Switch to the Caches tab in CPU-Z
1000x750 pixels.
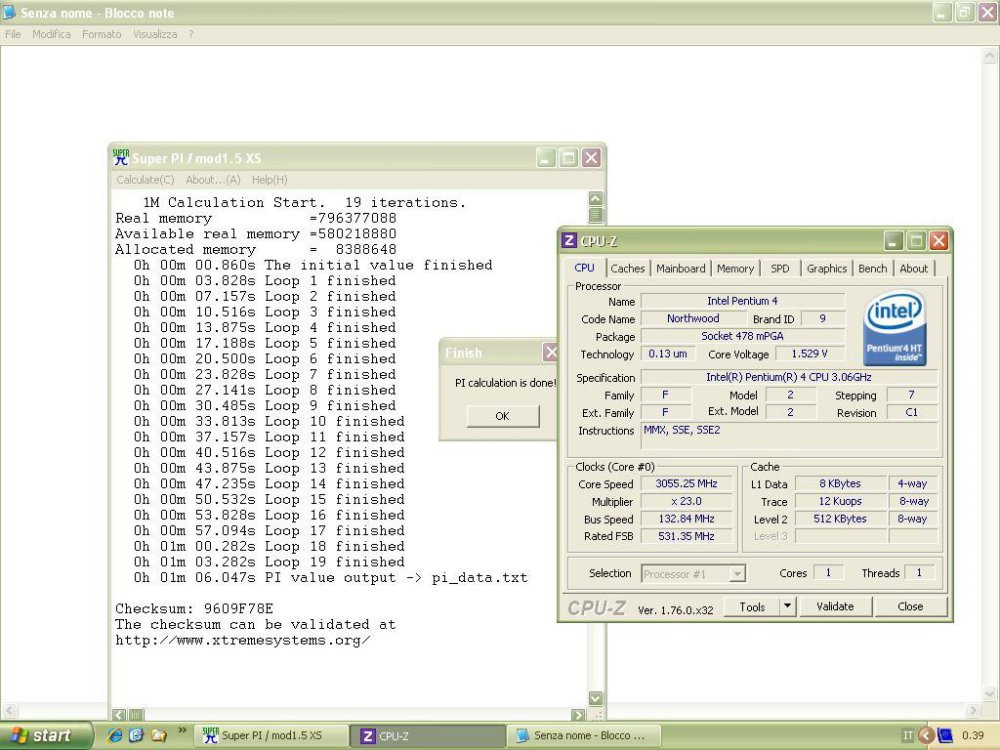(x=627, y=268)
